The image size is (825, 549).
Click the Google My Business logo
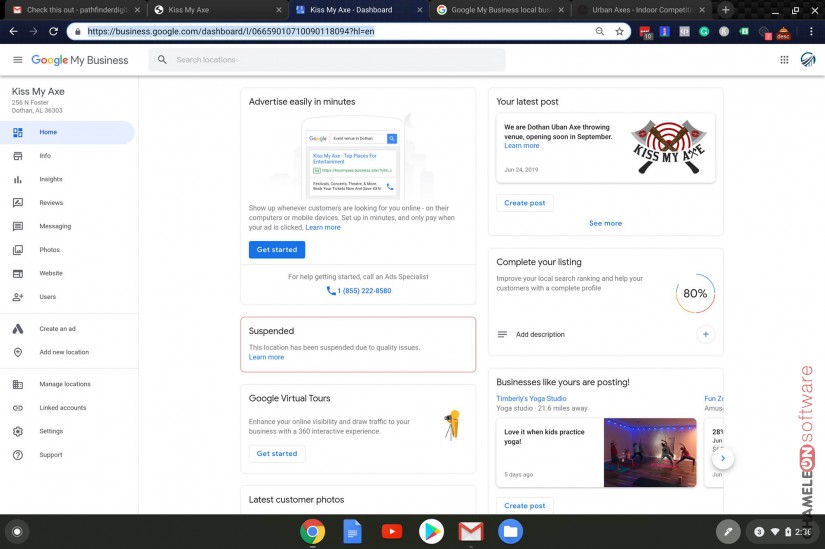[79, 60]
